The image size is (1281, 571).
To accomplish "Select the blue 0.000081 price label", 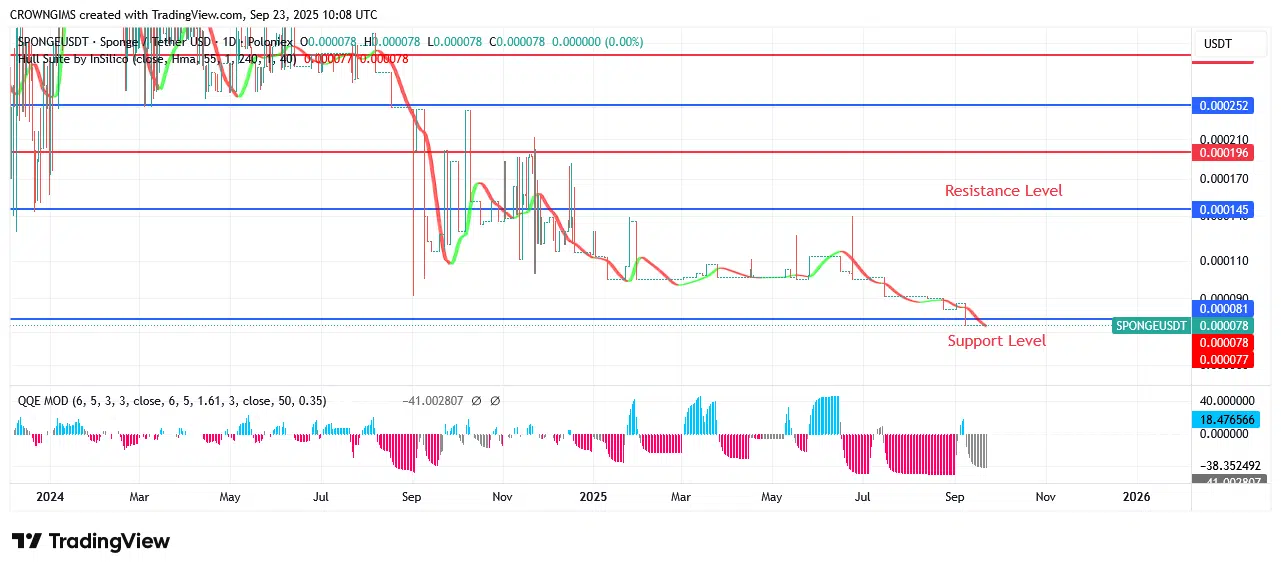I will (x=1223, y=309).
